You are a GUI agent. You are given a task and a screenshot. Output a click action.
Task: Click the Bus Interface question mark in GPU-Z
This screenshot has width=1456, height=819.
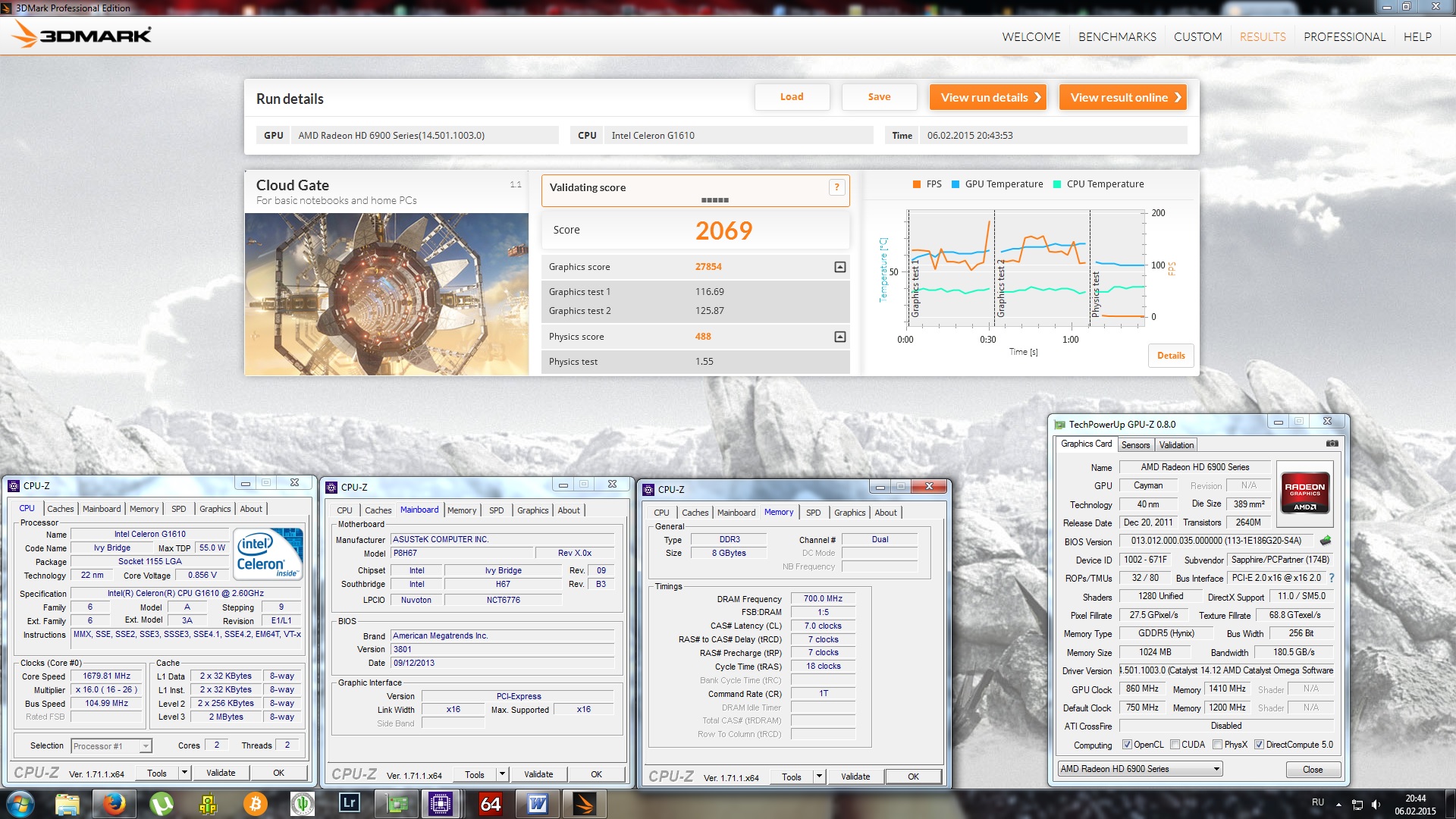1332,578
